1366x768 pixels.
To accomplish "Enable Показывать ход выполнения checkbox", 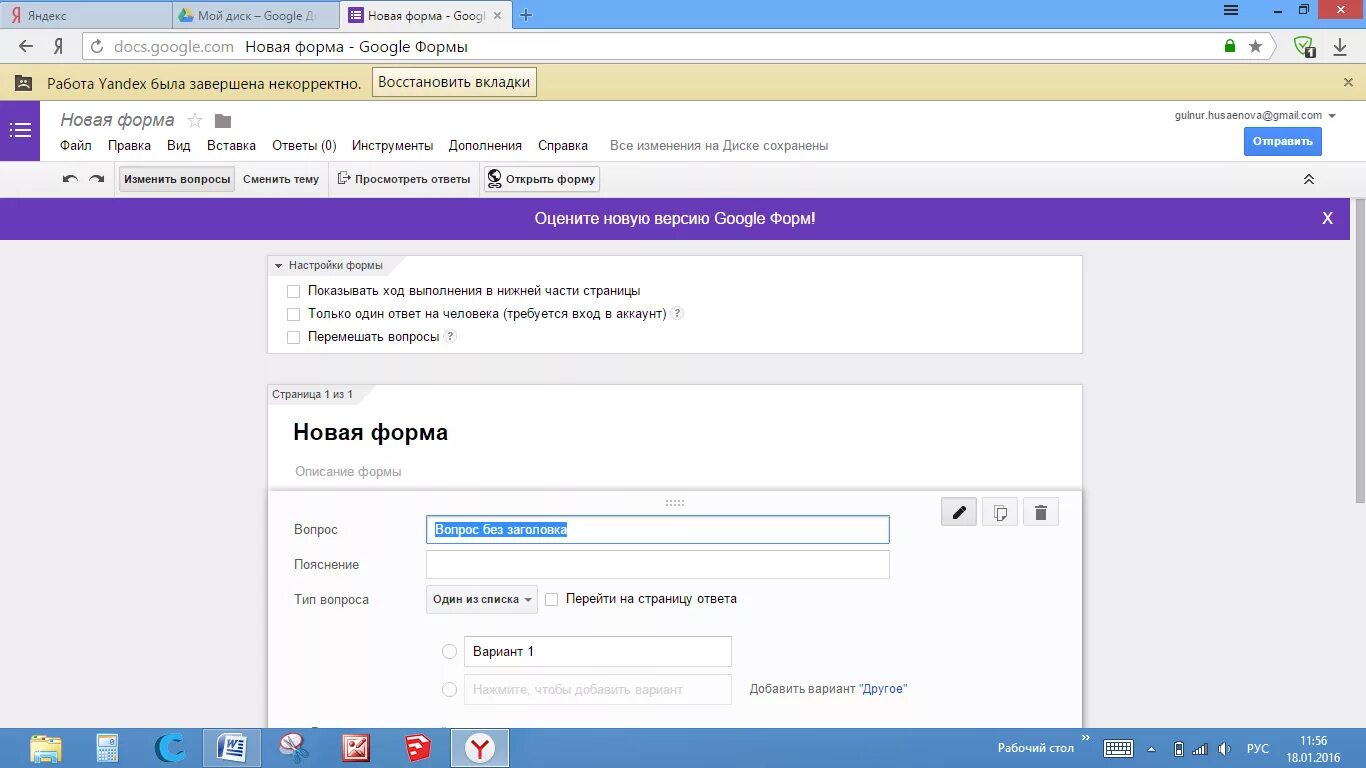I will tap(293, 291).
